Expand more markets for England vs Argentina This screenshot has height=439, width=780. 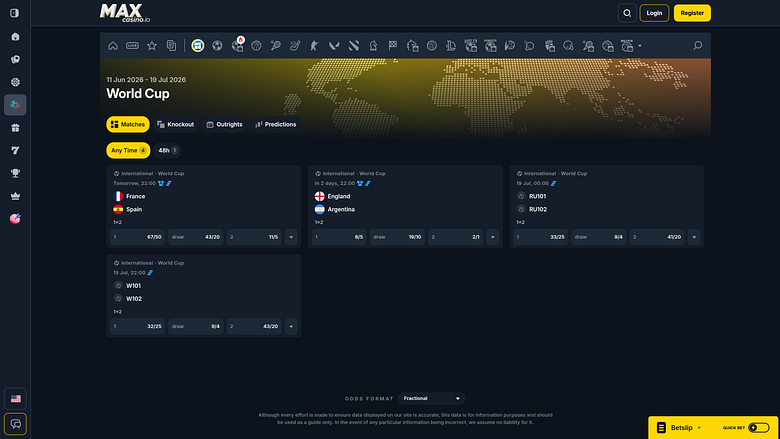pyautogui.click(x=493, y=237)
